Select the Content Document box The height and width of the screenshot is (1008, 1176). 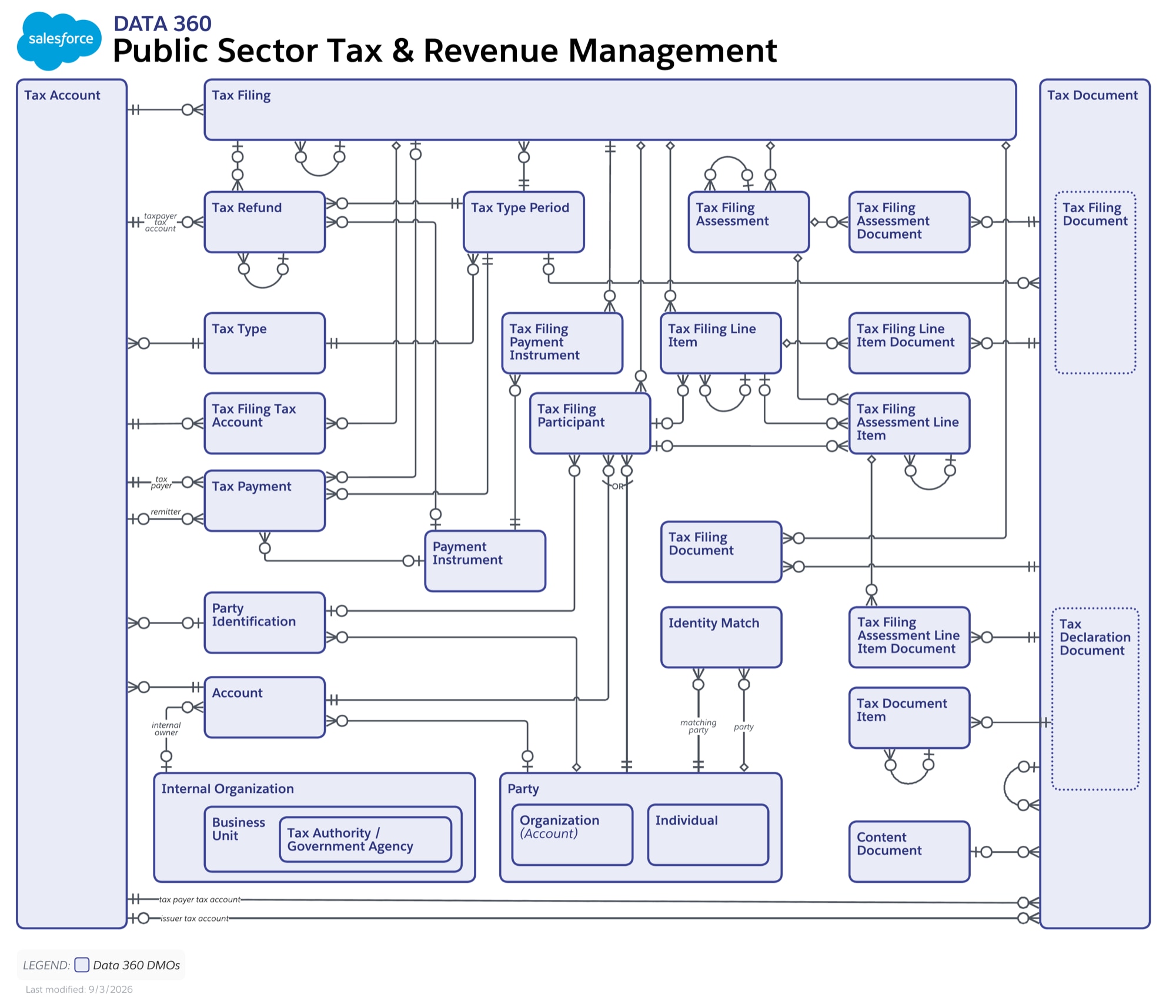909,852
